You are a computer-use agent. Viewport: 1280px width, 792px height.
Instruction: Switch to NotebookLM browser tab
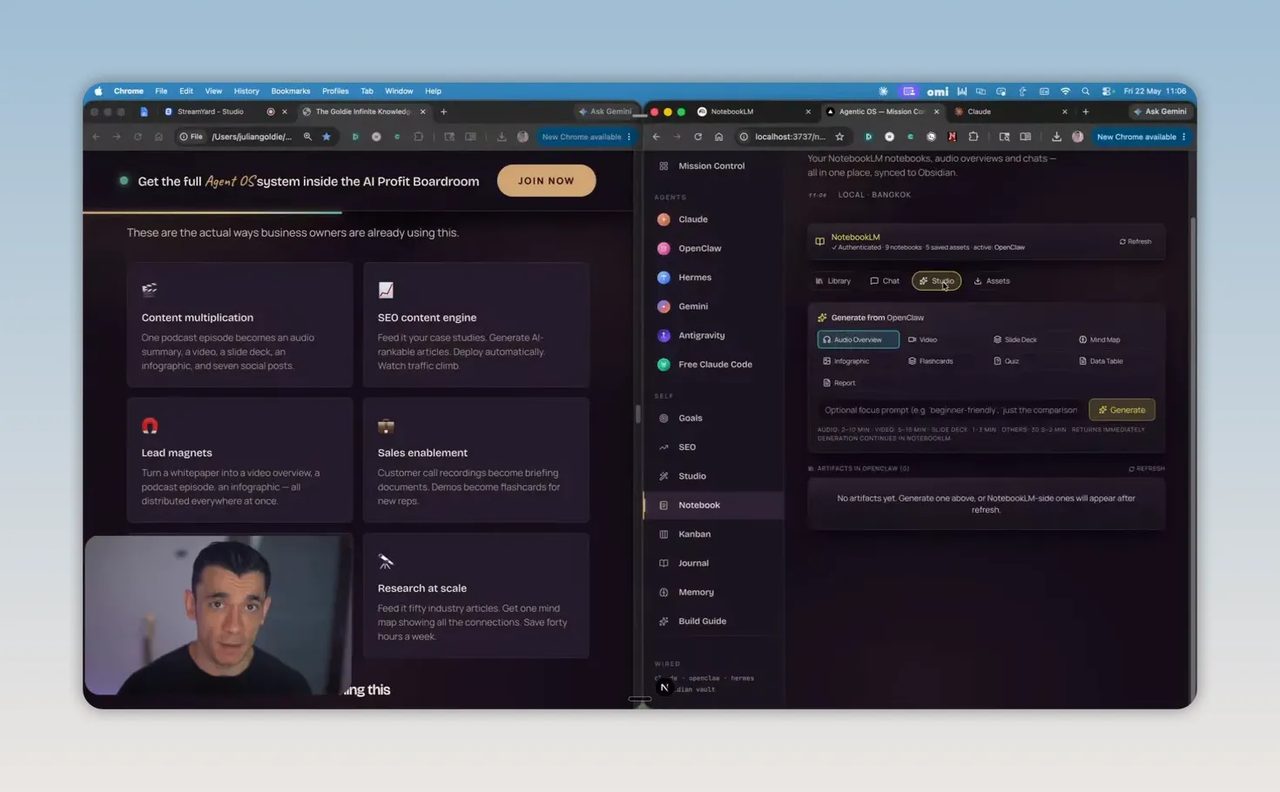tap(752, 112)
